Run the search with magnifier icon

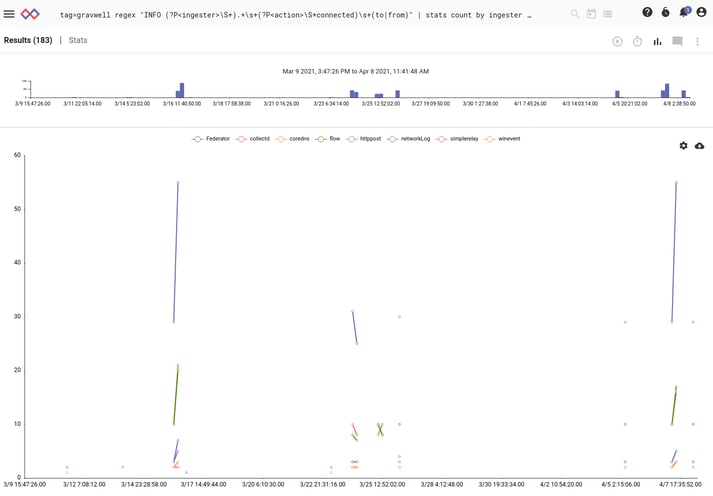[x=574, y=14]
